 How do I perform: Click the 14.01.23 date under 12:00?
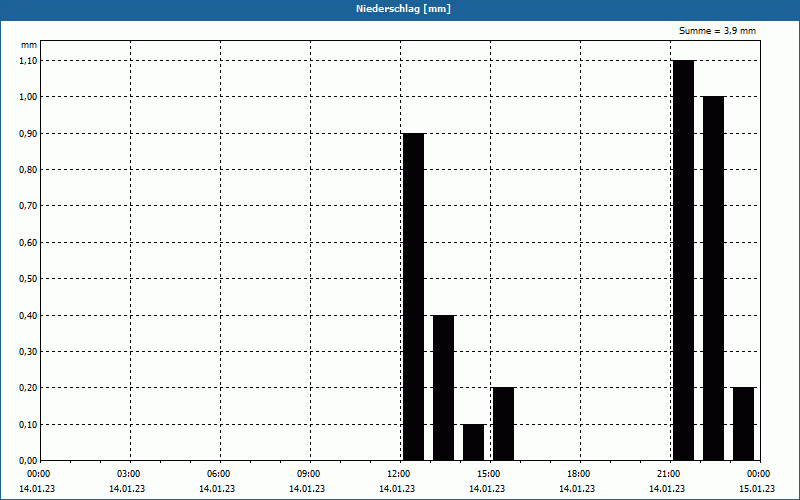pos(397,489)
